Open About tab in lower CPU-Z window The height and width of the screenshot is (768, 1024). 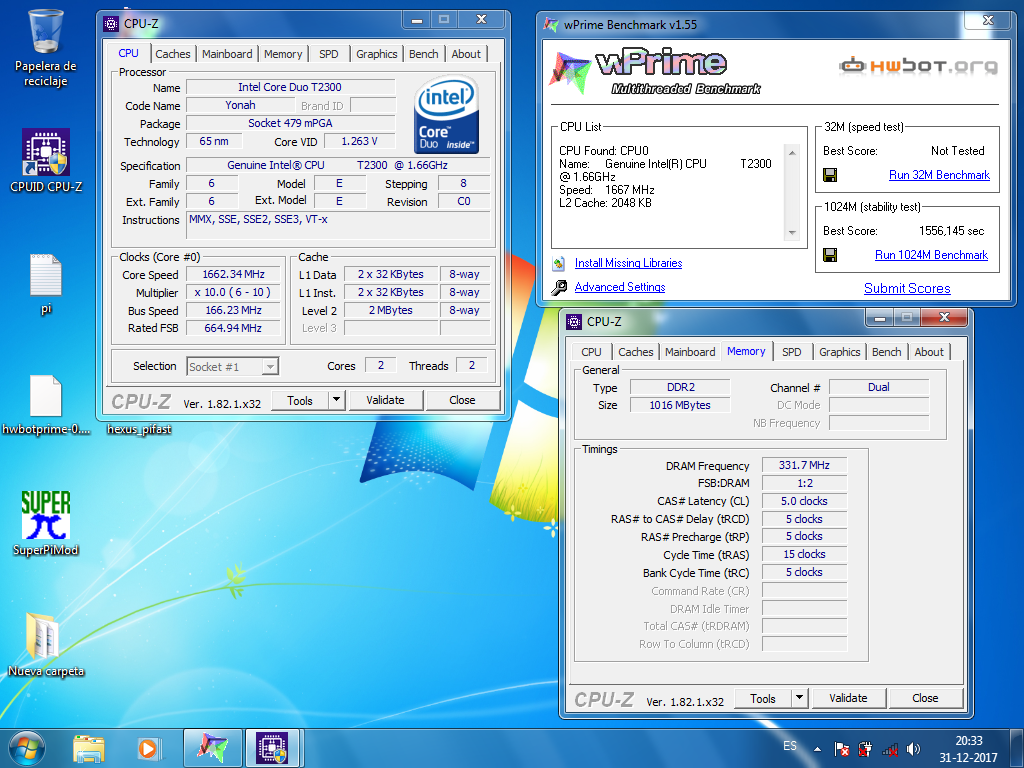(929, 352)
